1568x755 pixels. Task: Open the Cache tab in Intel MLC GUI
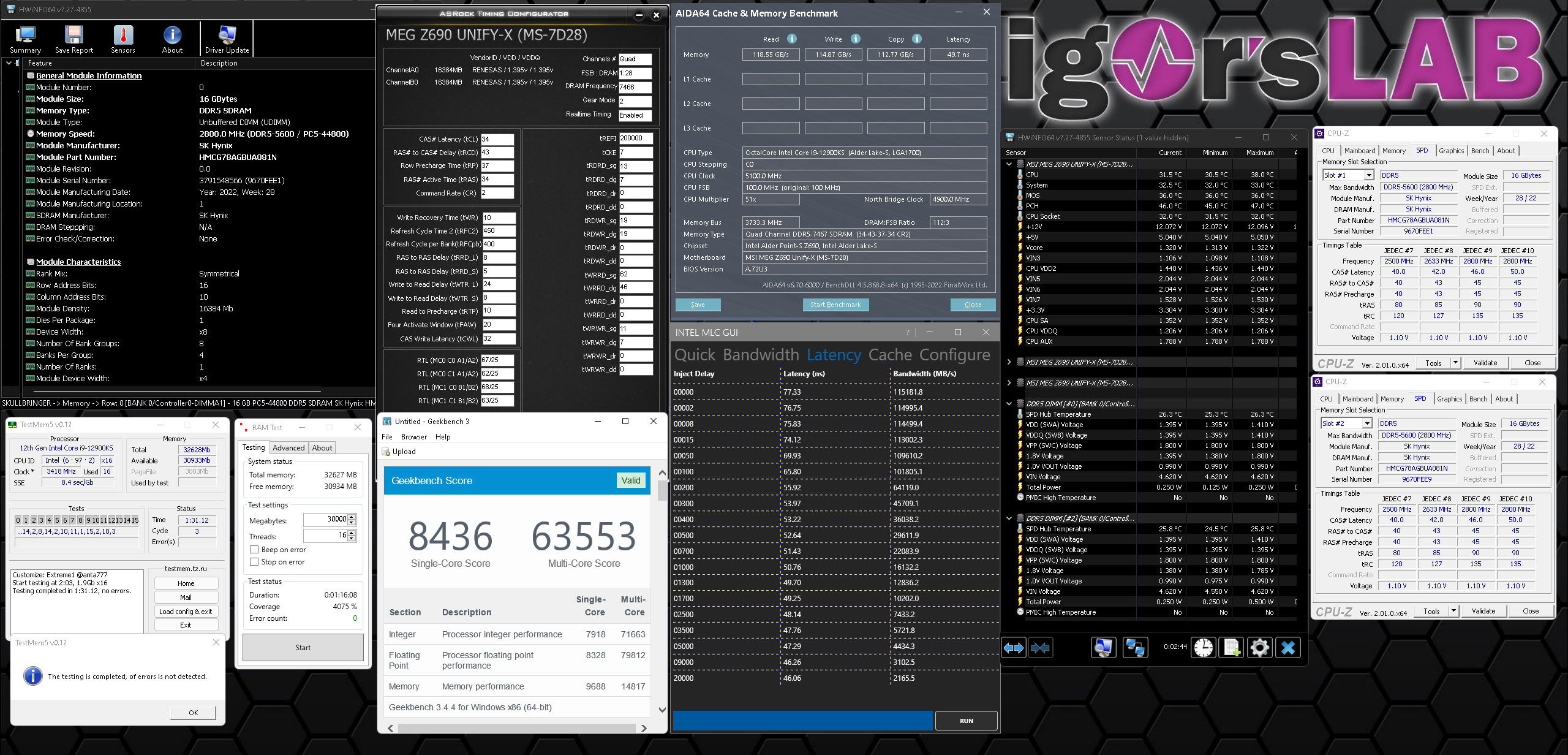click(890, 355)
